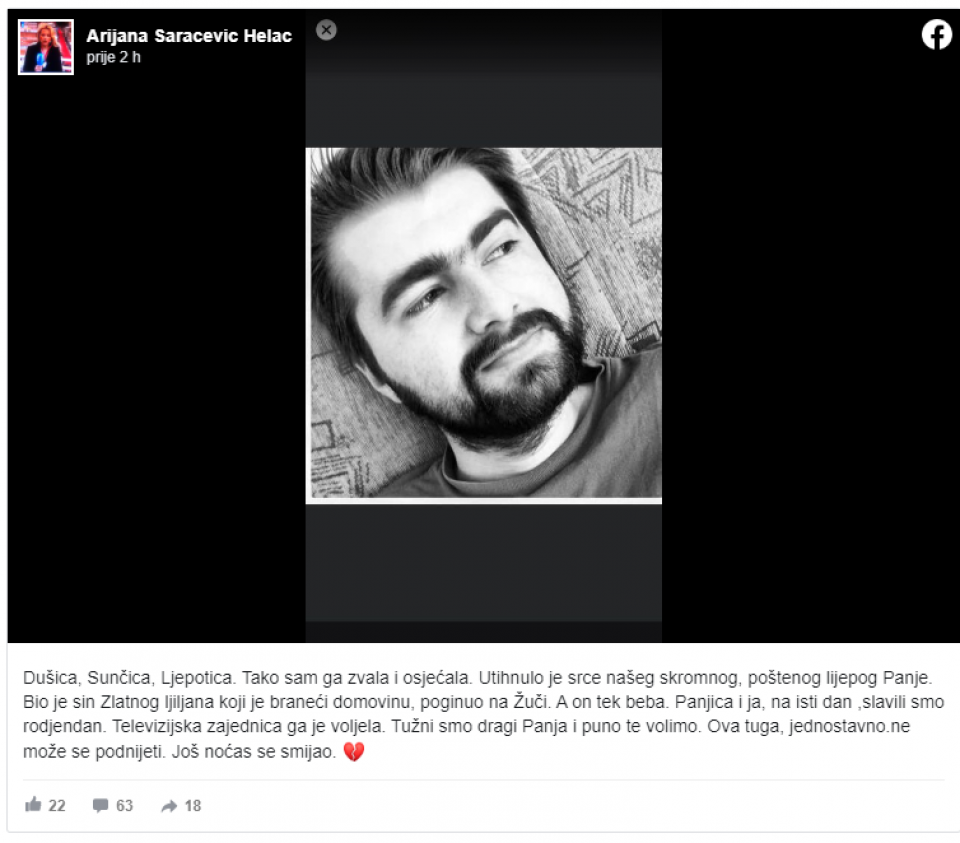Click the broken heart emoji
Viewport: 960px width, 843px height.
pos(354,751)
